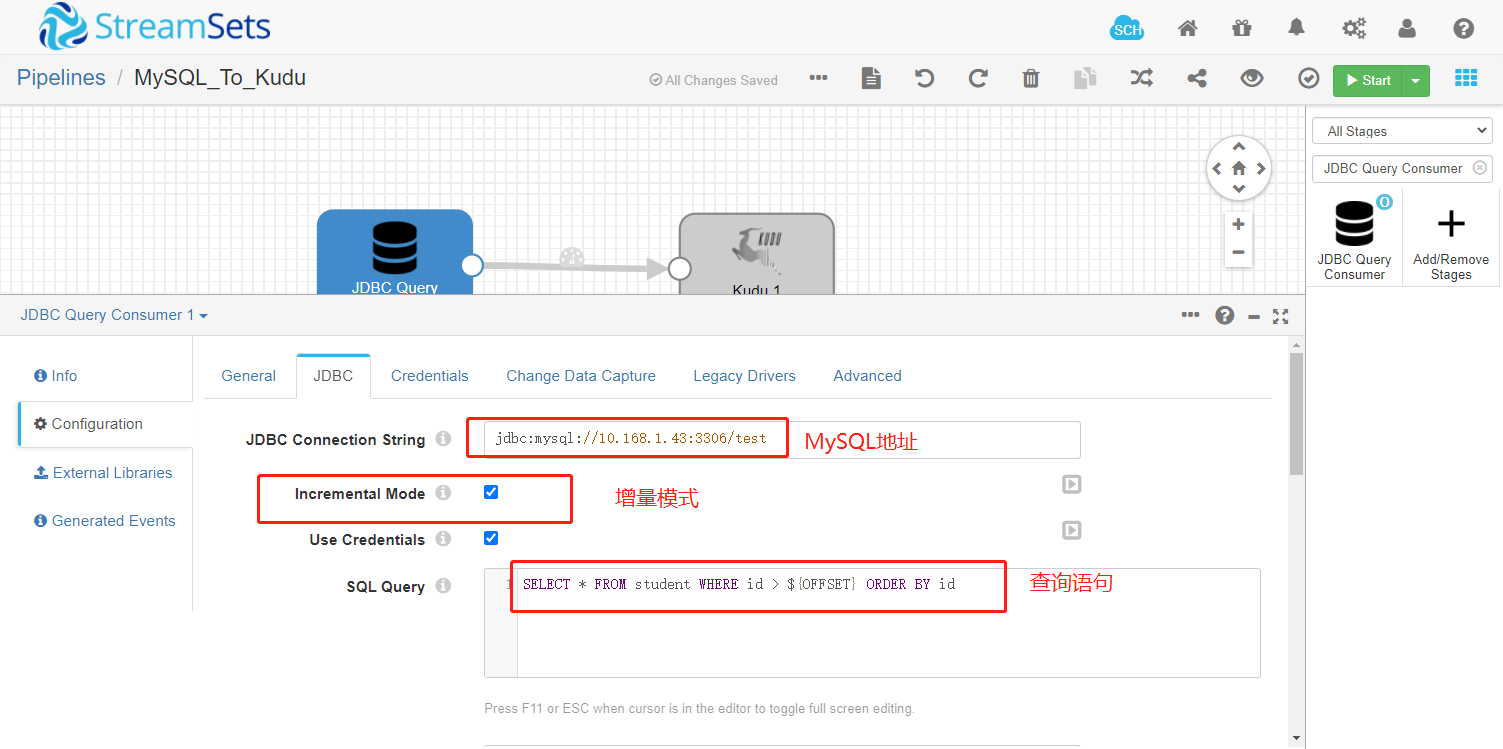Screen dimensions: 1503x749
Task: Zoom out on the canvas
Action: click(x=1238, y=252)
